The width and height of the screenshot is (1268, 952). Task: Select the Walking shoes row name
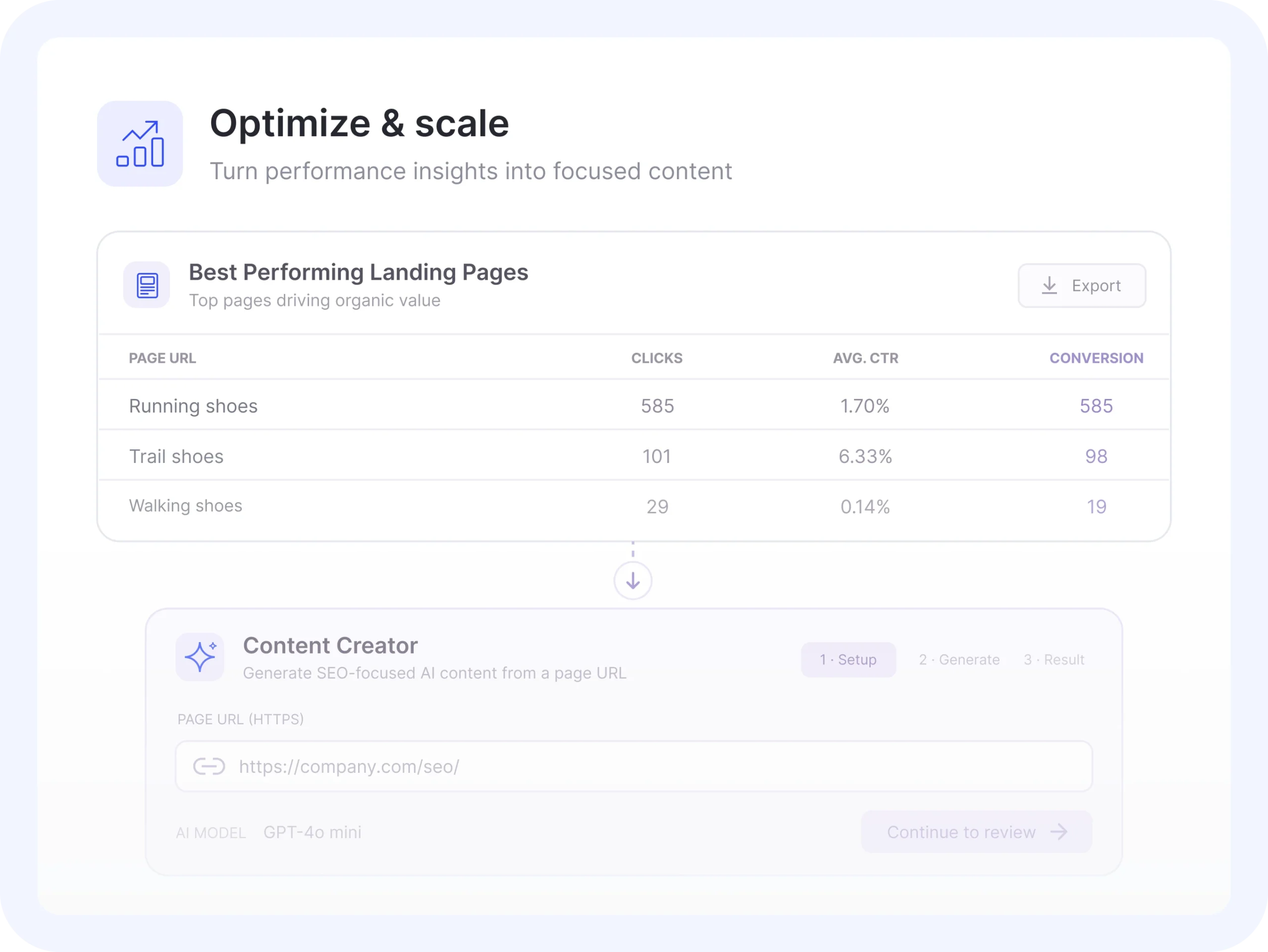click(x=186, y=506)
